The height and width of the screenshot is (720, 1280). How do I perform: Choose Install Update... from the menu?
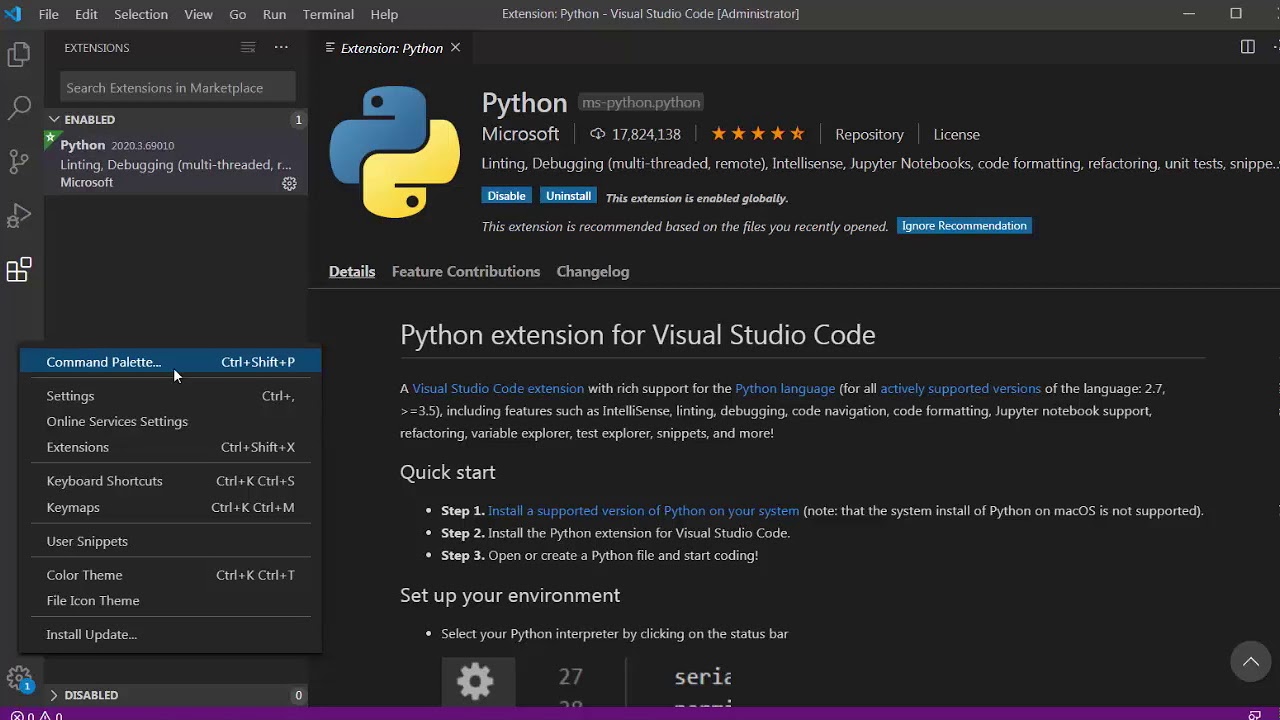coord(170,634)
